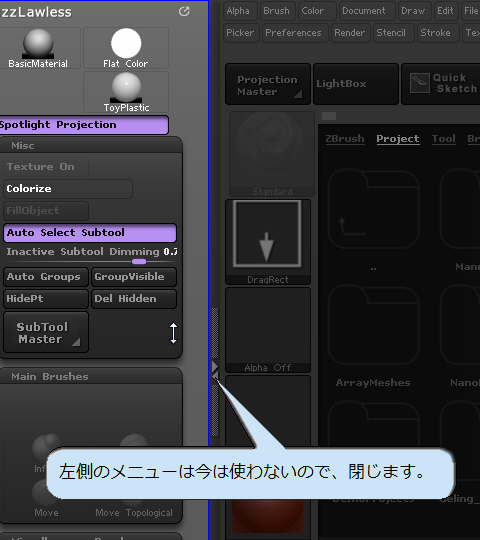Open the Preferences menu

(293, 33)
